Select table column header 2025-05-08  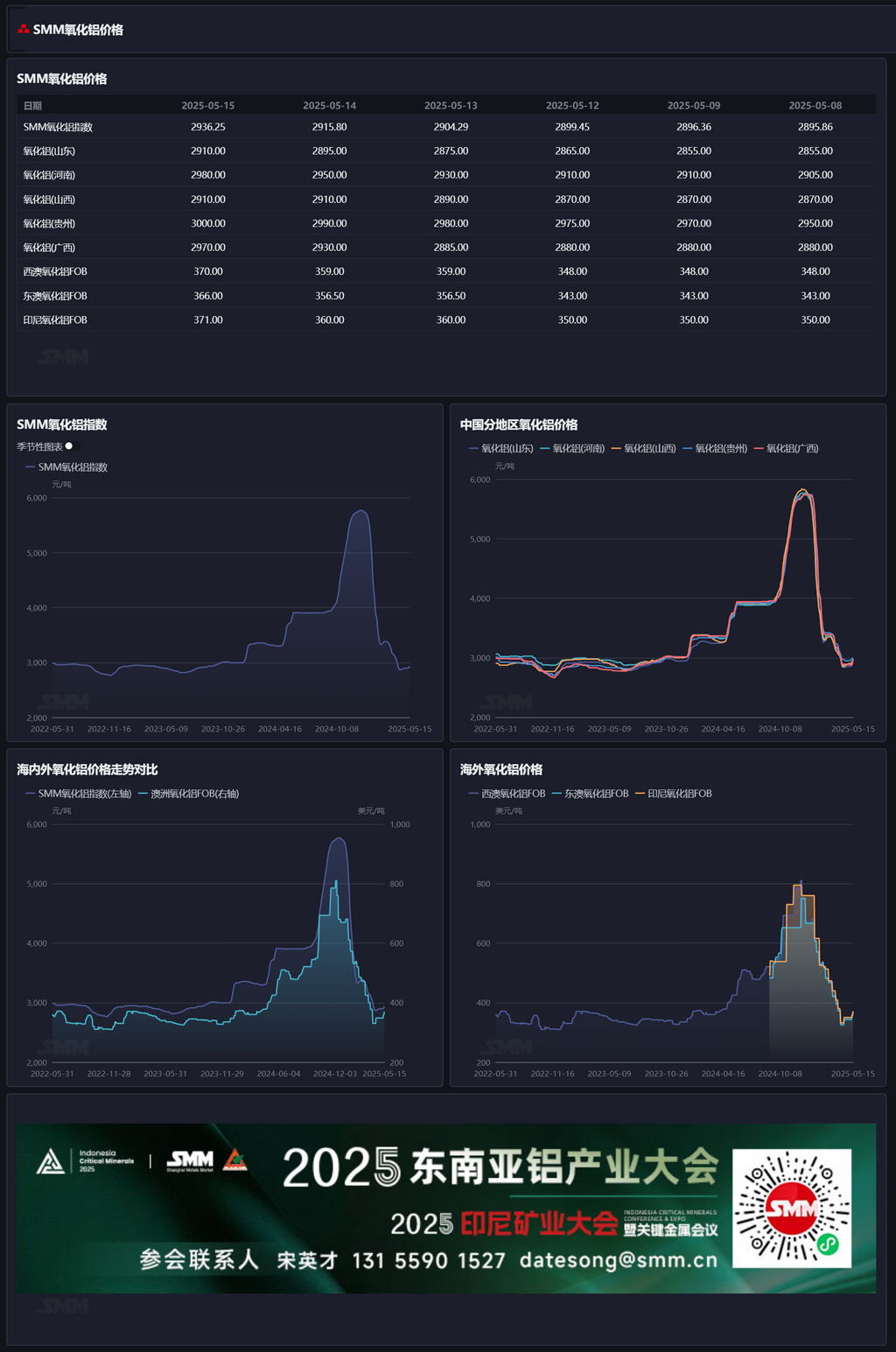815,106
